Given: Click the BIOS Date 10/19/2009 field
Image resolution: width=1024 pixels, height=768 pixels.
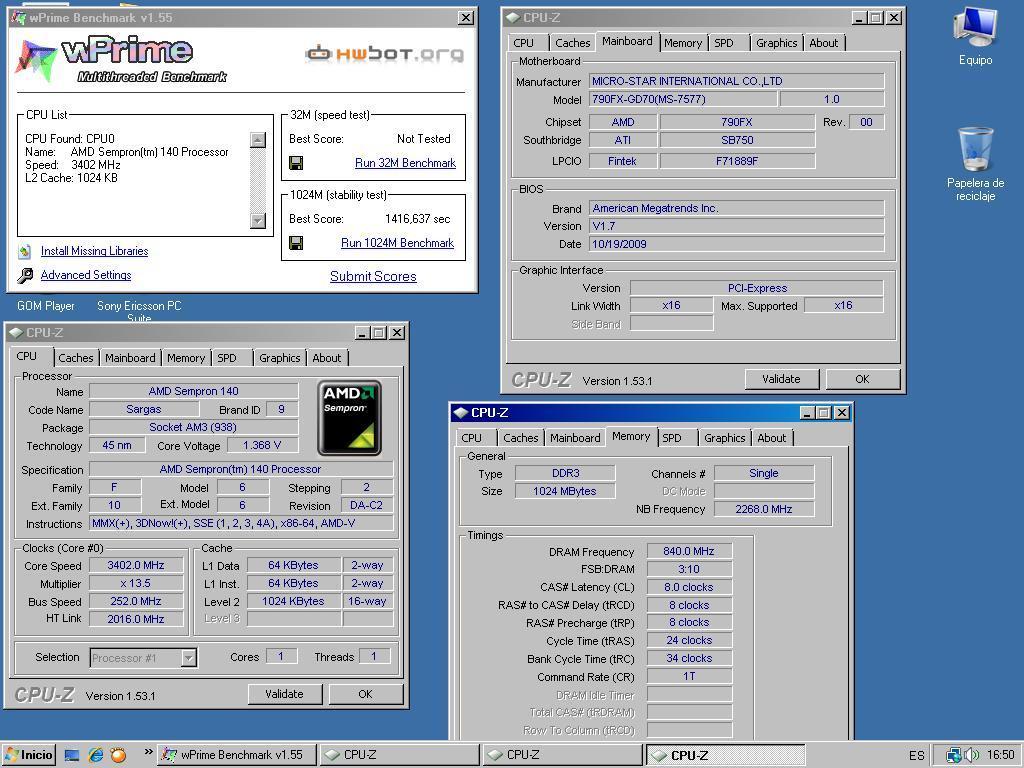Looking at the screenshot, I should [x=737, y=244].
